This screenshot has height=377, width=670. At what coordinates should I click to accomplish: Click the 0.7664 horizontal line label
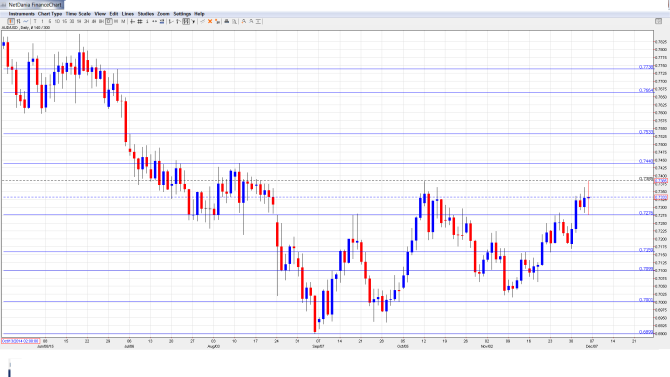click(646, 90)
